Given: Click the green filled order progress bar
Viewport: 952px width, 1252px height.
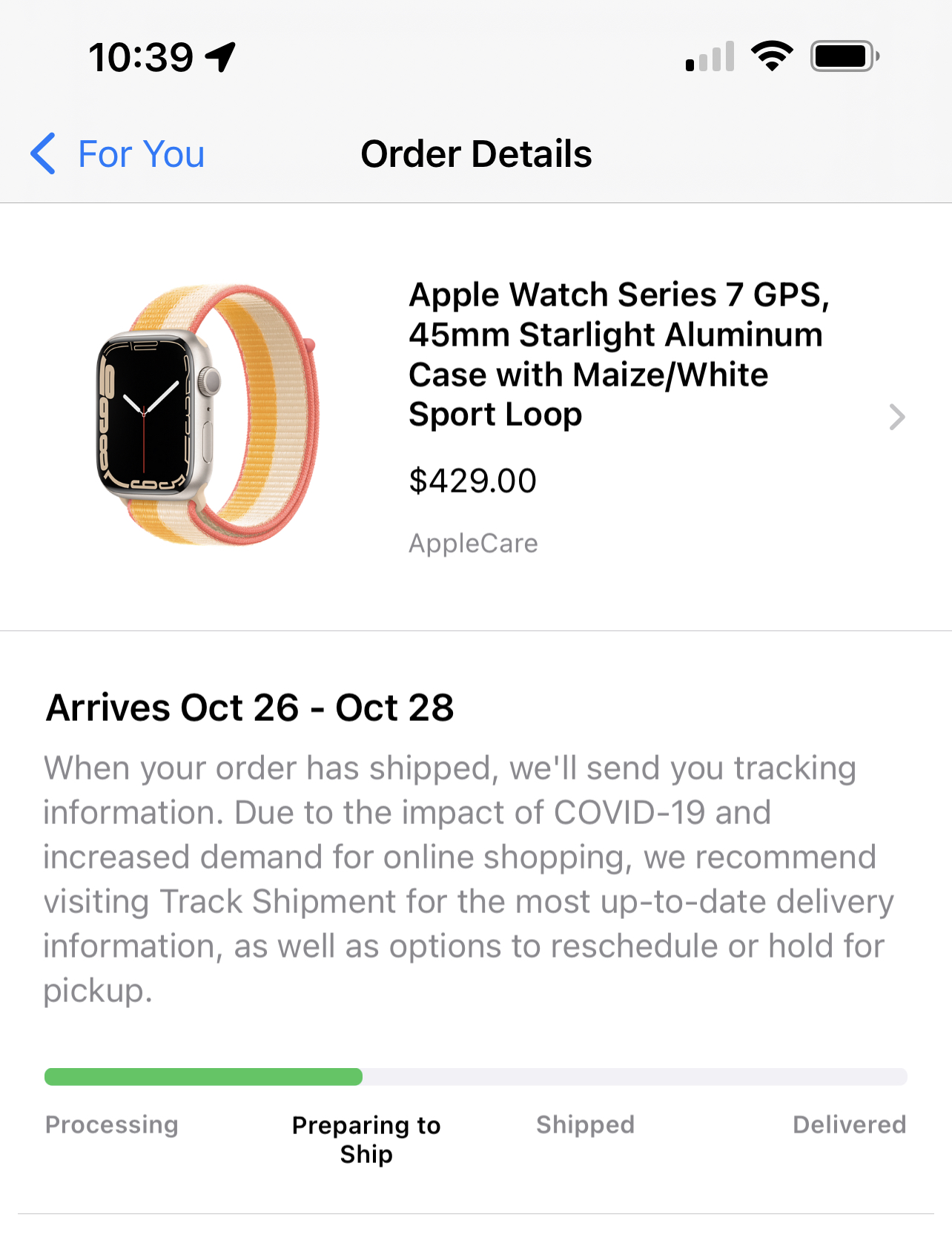Looking at the screenshot, I should coord(203,1077).
